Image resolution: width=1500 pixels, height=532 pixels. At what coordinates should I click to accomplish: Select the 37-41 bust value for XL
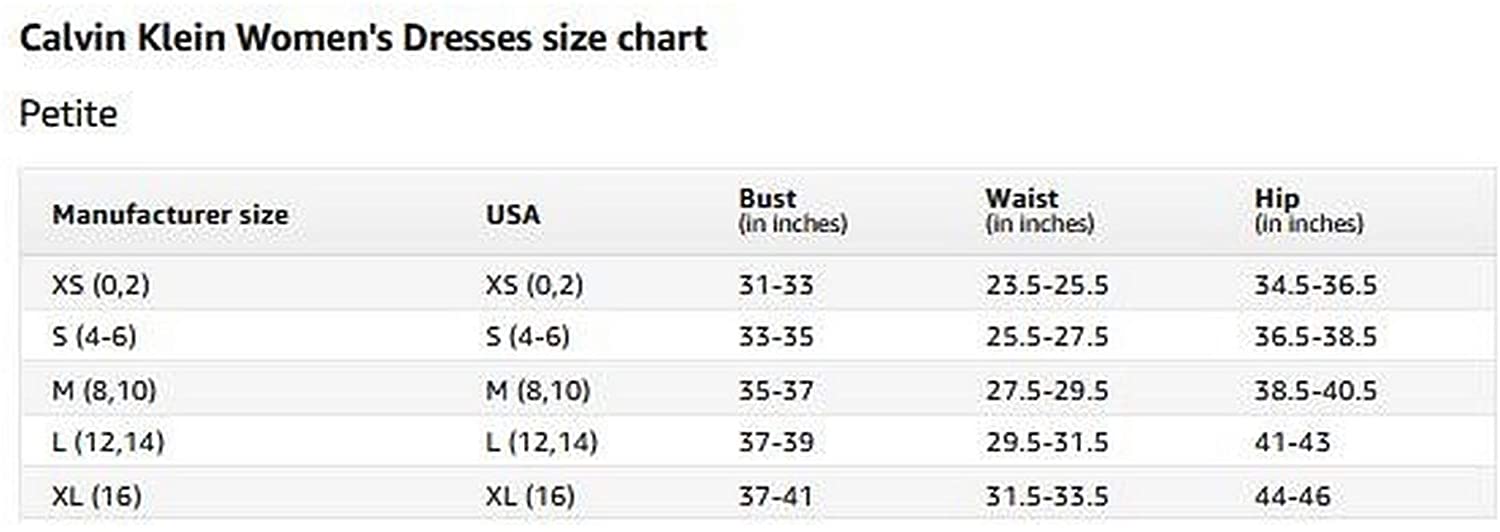pyautogui.click(x=776, y=496)
